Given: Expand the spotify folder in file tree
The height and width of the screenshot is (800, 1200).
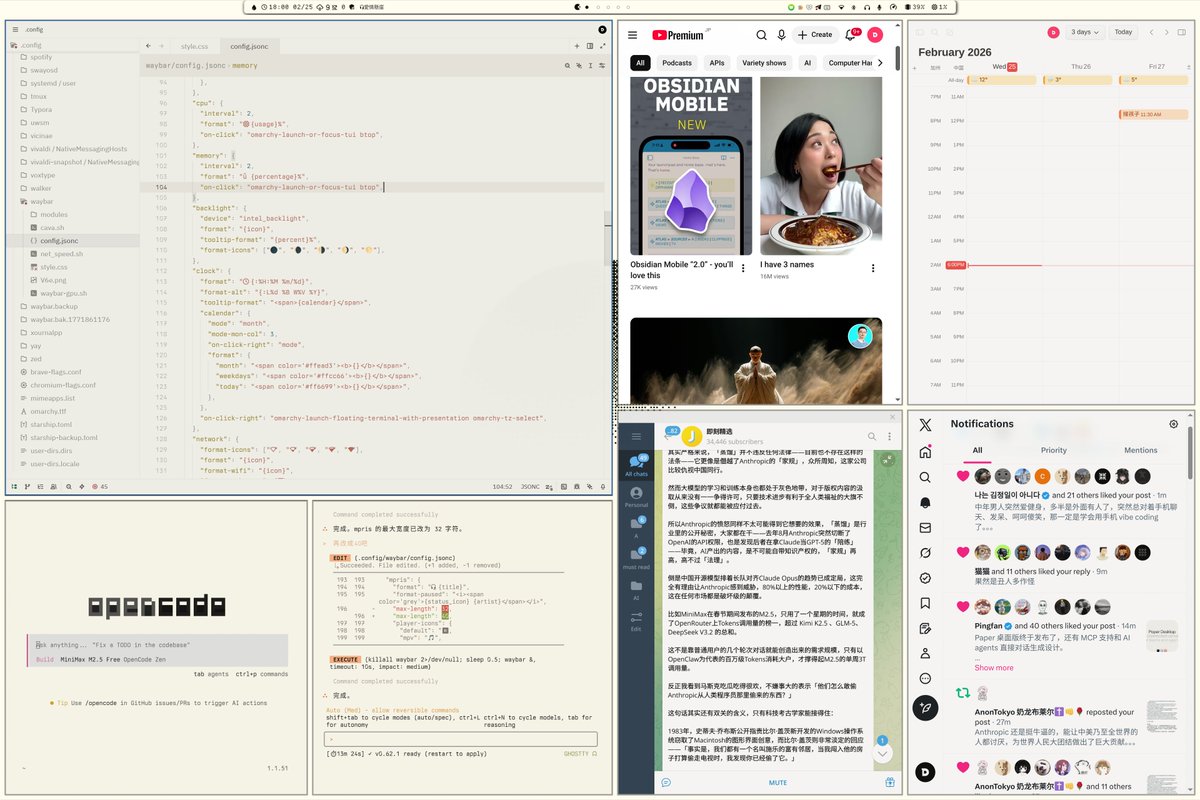Looking at the screenshot, I should pos(40,57).
